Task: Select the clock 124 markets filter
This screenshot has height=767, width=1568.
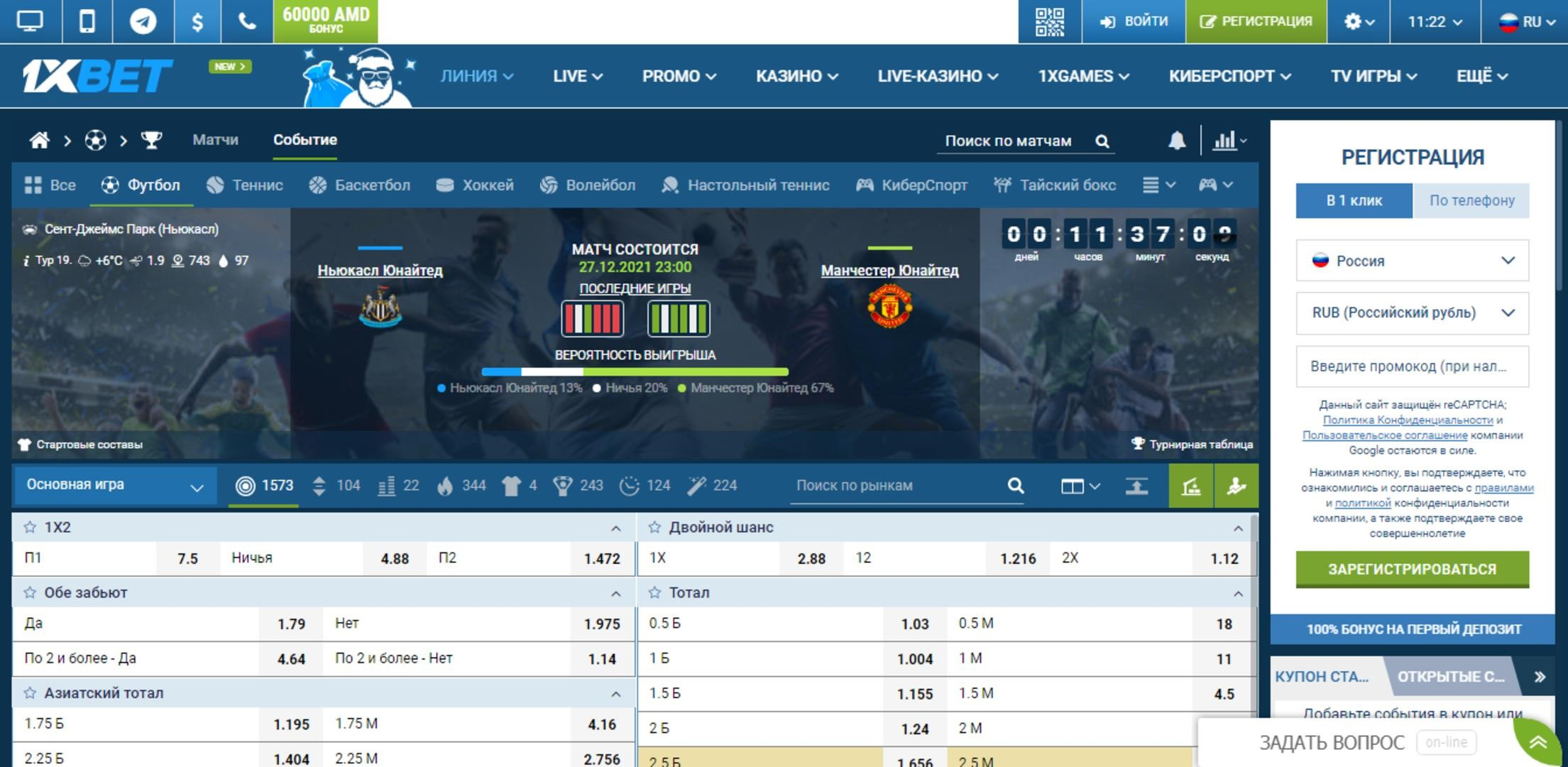Action: pyautogui.click(x=645, y=486)
